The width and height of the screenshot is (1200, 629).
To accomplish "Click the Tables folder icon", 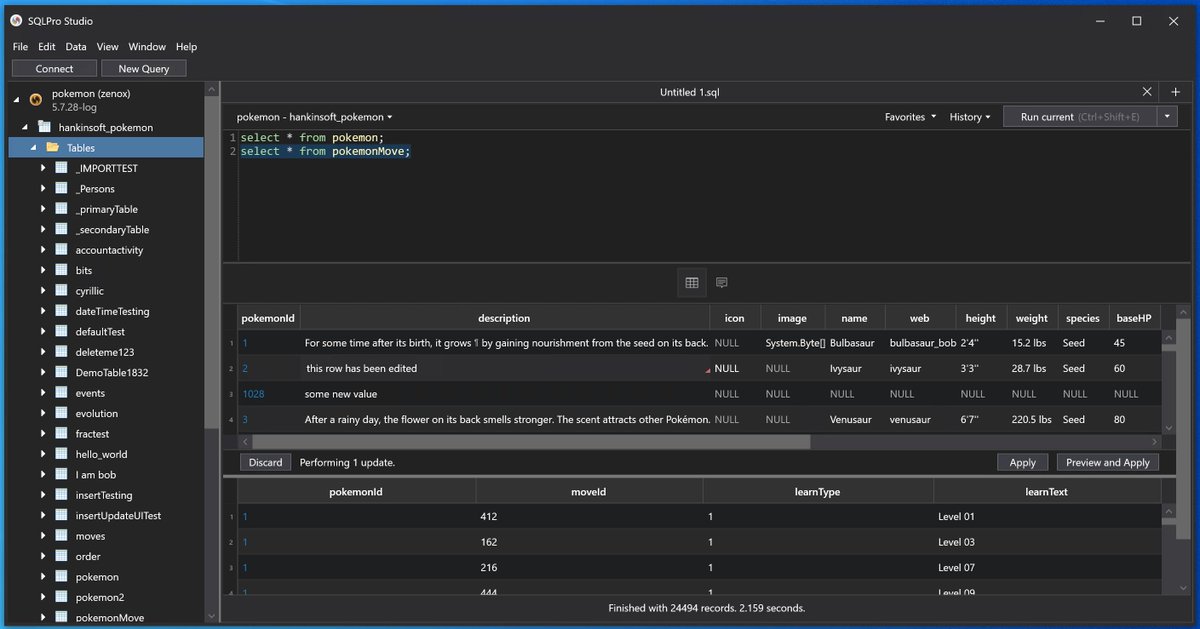I will (x=52, y=148).
